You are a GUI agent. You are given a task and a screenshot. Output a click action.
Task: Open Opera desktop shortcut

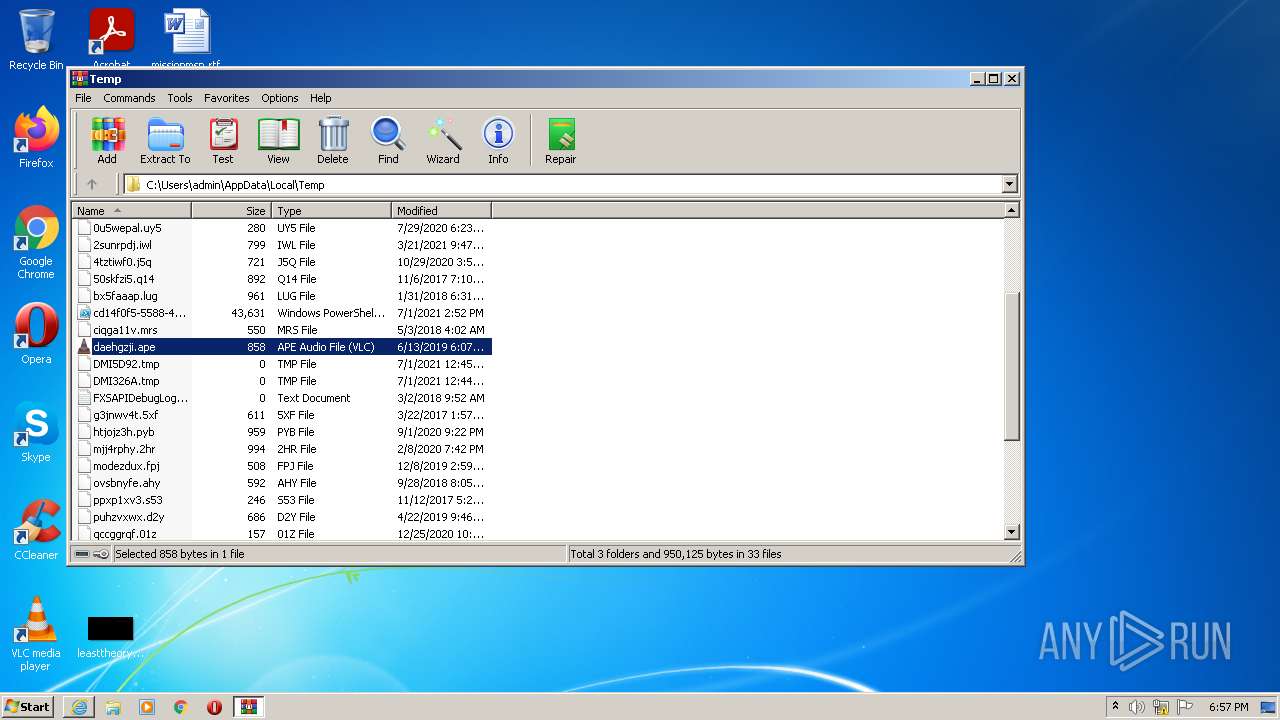pos(36,334)
